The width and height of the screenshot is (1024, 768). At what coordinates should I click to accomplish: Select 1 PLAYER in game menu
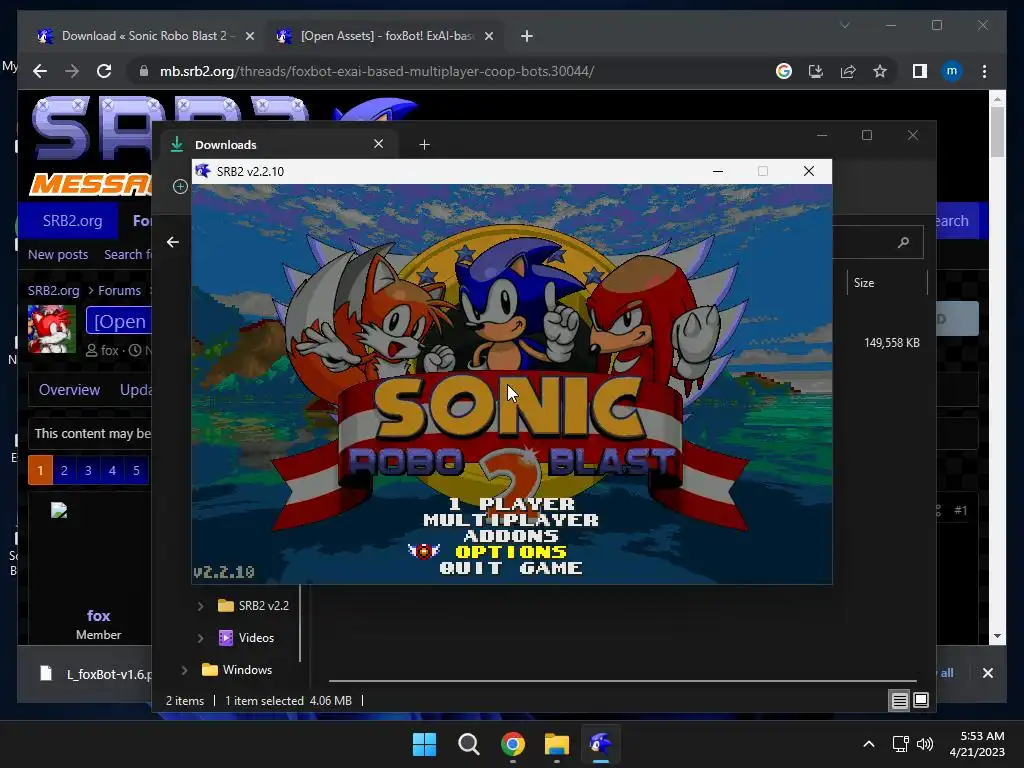coord(511,504)
